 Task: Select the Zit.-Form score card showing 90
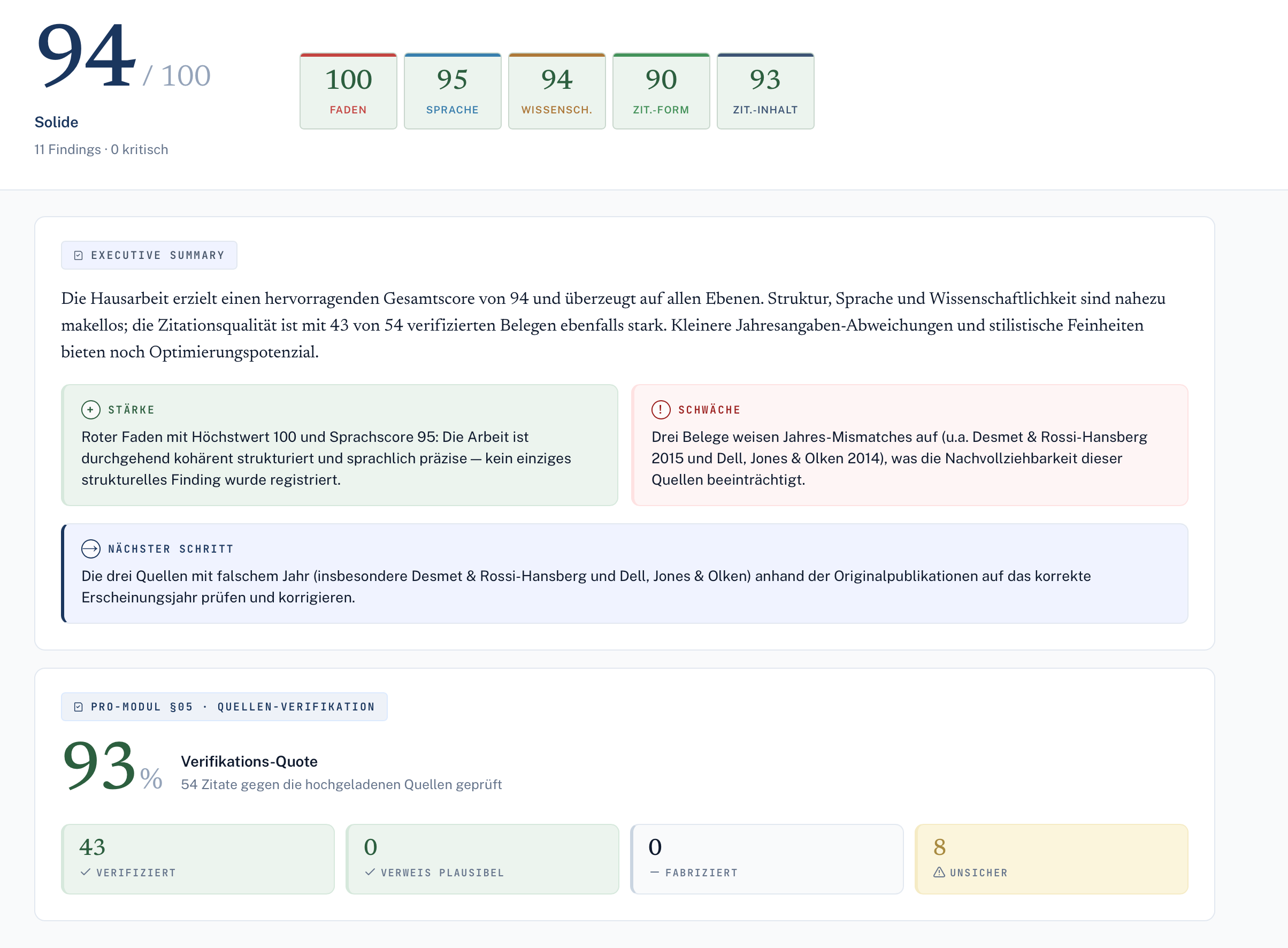pyautogui.click(x=662, y=91)
